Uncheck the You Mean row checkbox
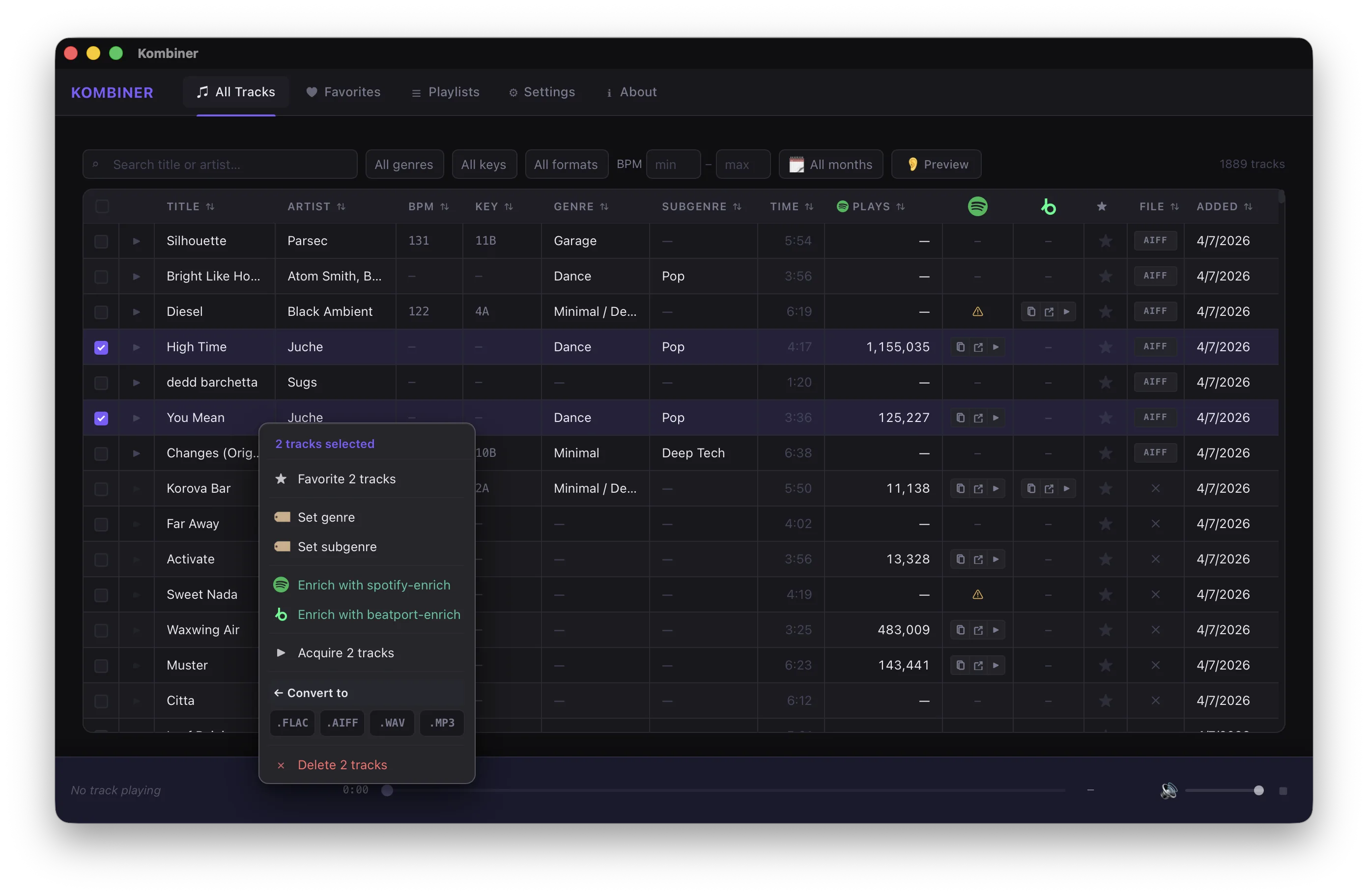The height and width of the screenshot is (896, 1368). coord(101,419)
